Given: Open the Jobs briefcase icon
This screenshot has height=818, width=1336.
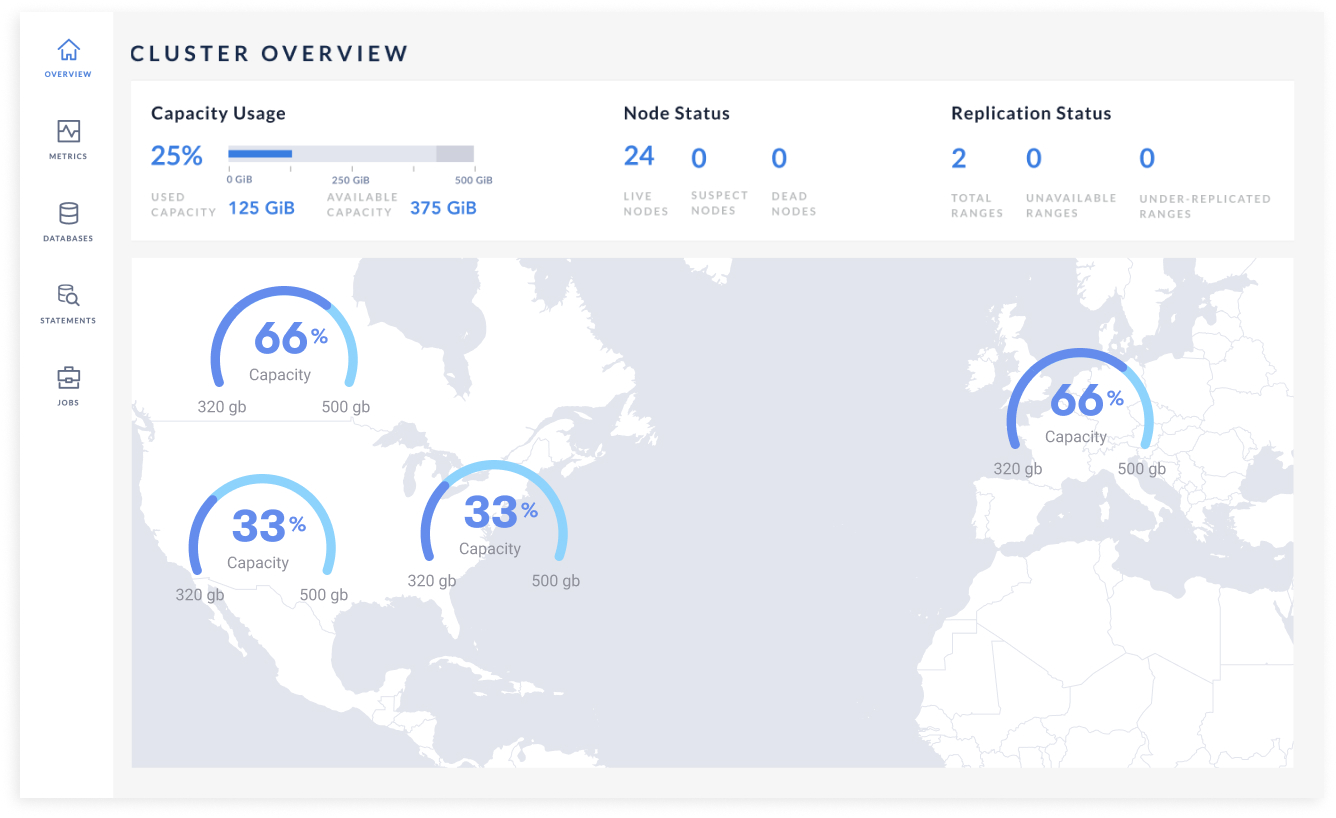Looking at the screenshot, I should tap(68, 378).
